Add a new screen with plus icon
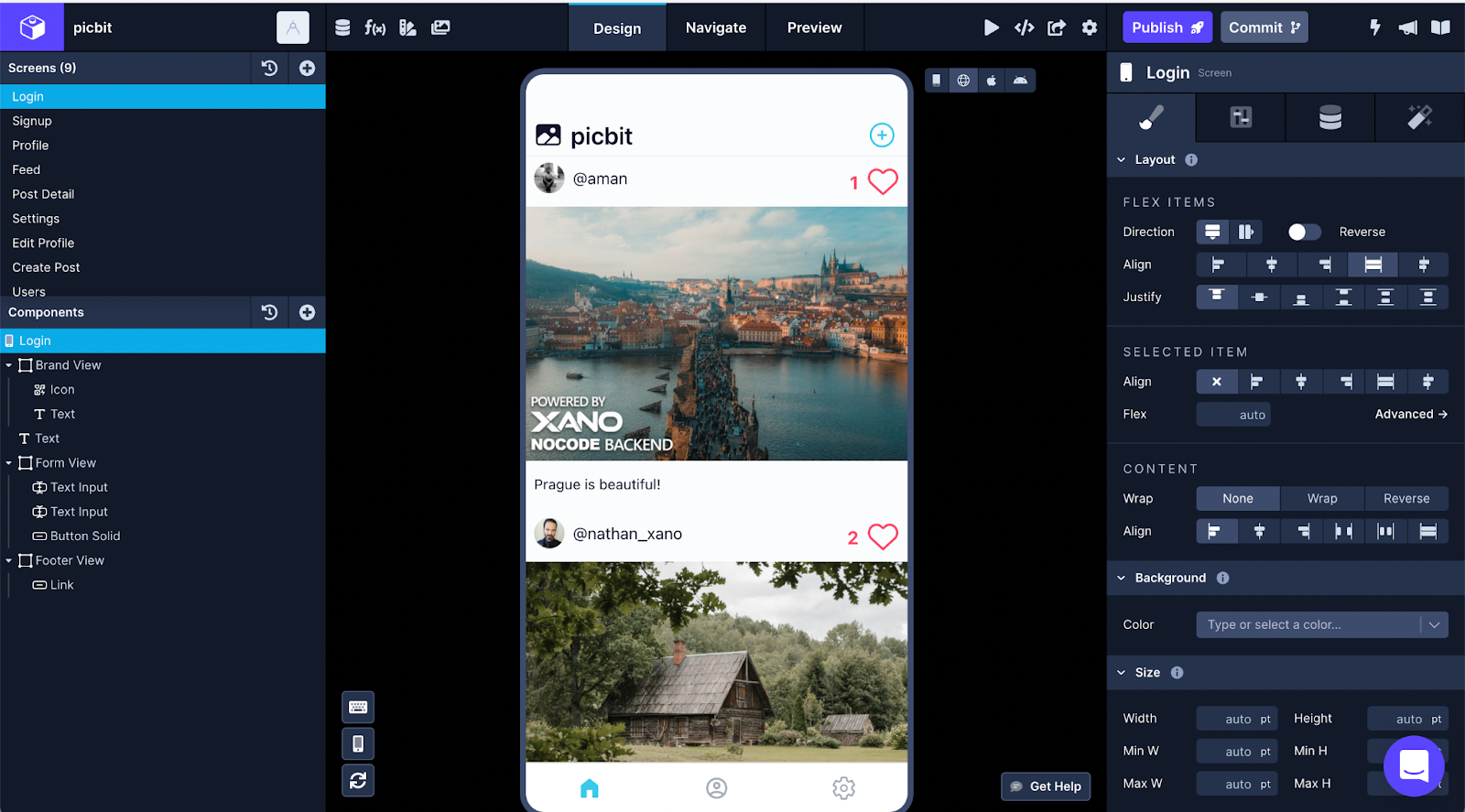The image size is (1465, 812). pyautogui.click(x=307, y=68)
